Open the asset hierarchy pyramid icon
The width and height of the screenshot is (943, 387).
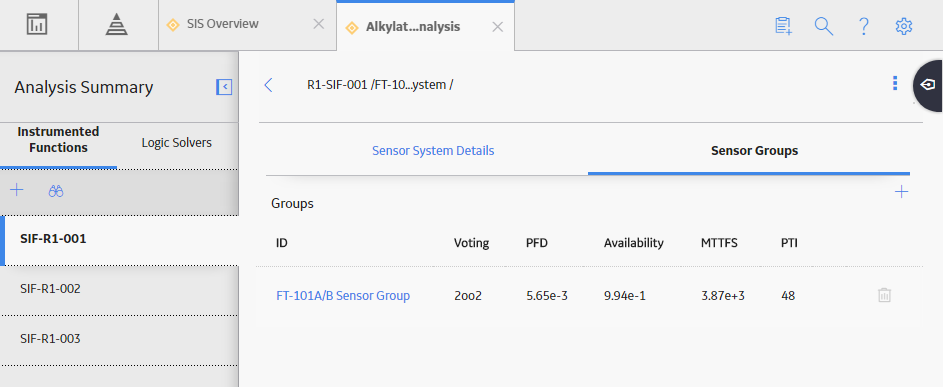click(117, 25)
